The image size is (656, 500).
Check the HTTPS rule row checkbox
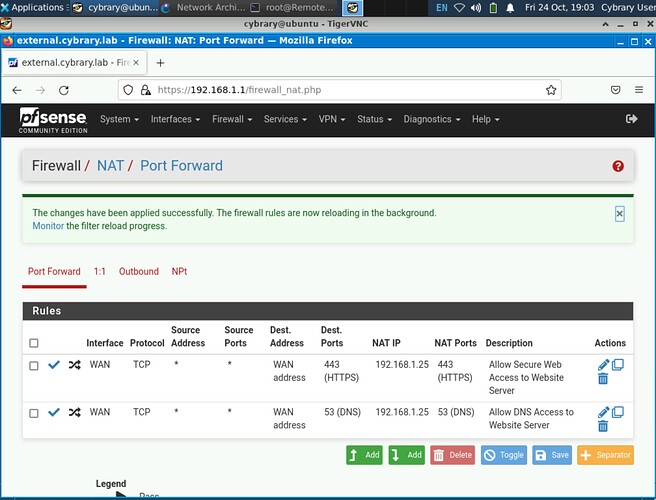click(x=34, y=366)
